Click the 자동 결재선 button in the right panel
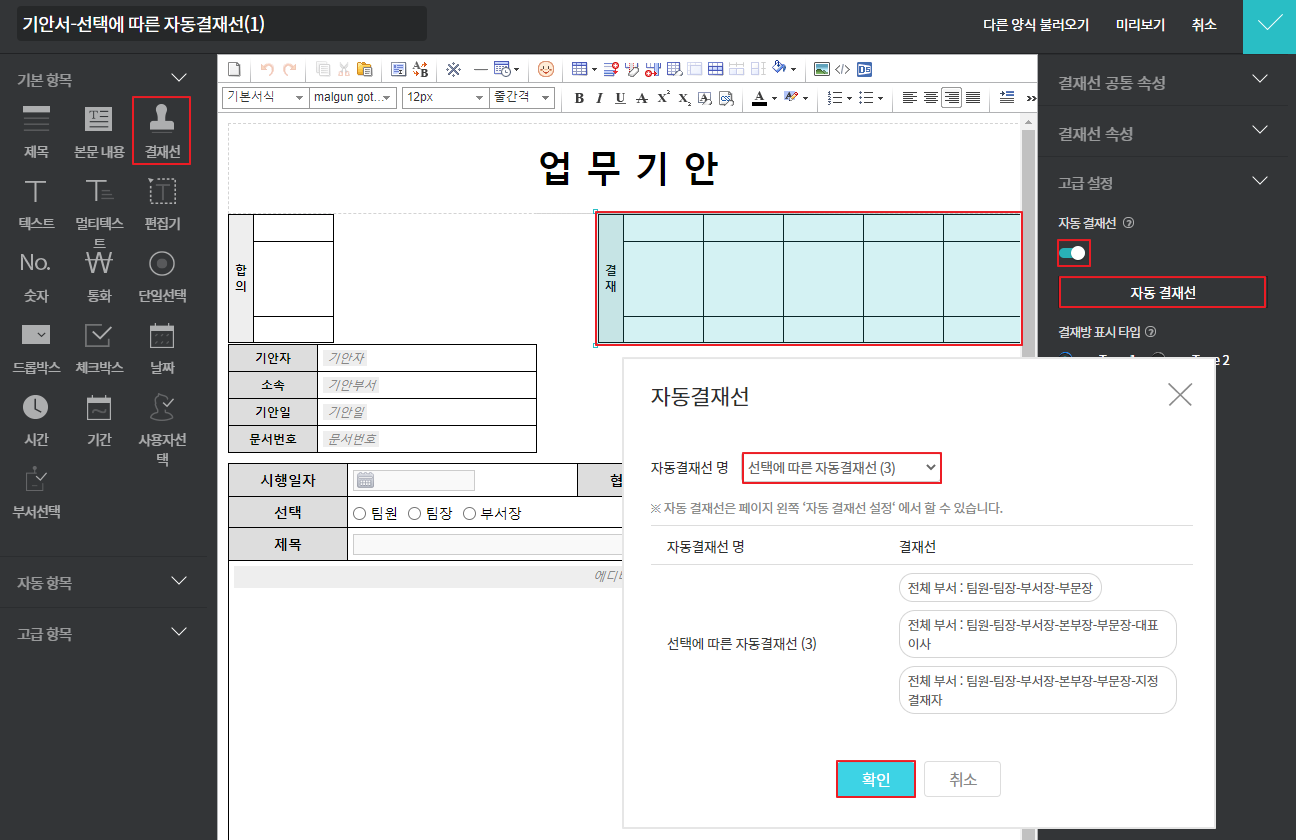1296x840 pixels. coord(1162,292)
